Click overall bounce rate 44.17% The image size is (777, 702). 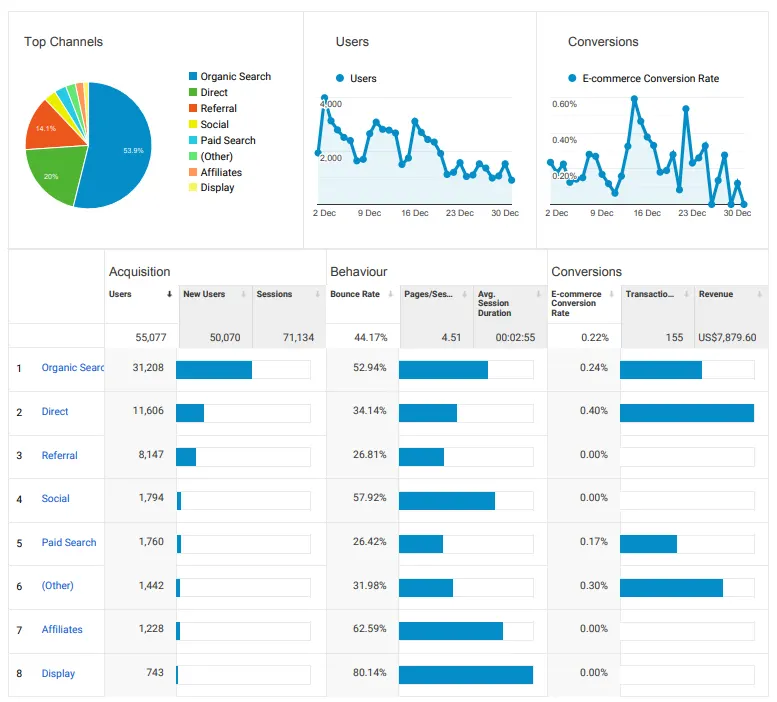pyautogui.click(x=371, y=337)
